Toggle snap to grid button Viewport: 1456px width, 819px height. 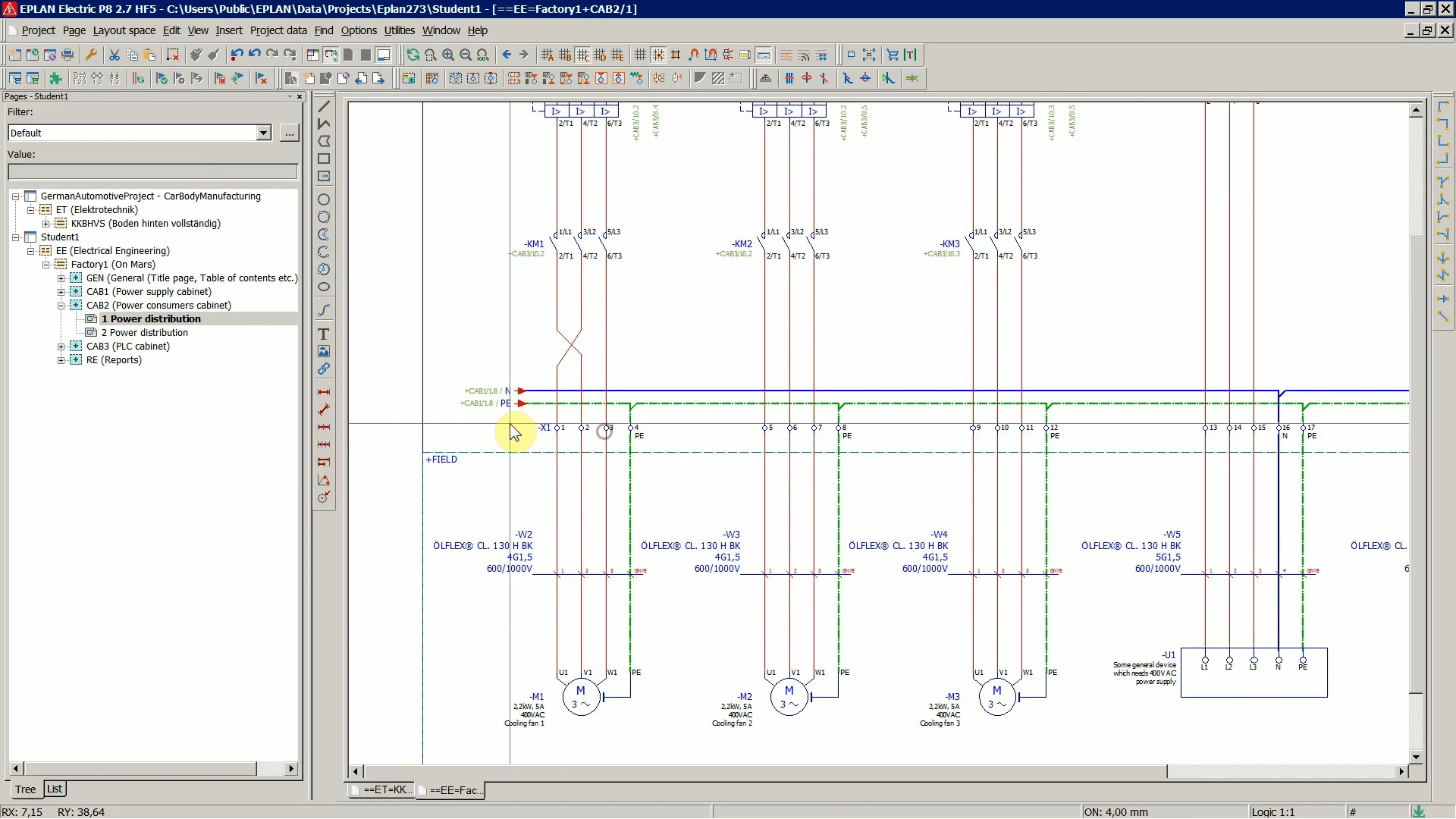[658, 55]
